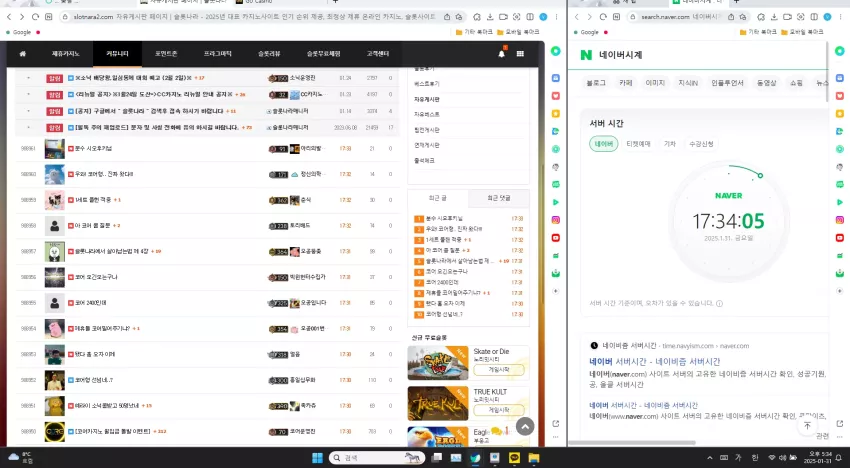Start the TRUE KULT free slot game

(x=499, y=410)
